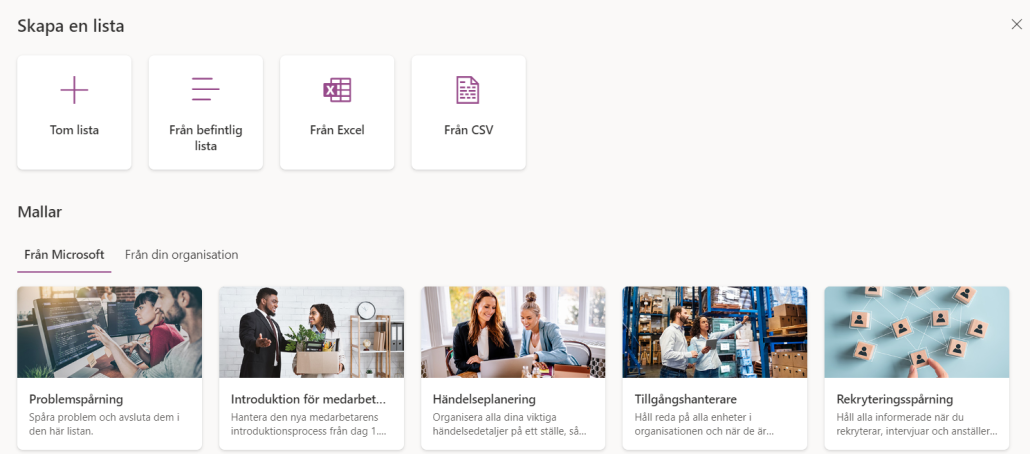Click the Excel icon
Viewport: 1030px width, 454px height.
point(337,90)
